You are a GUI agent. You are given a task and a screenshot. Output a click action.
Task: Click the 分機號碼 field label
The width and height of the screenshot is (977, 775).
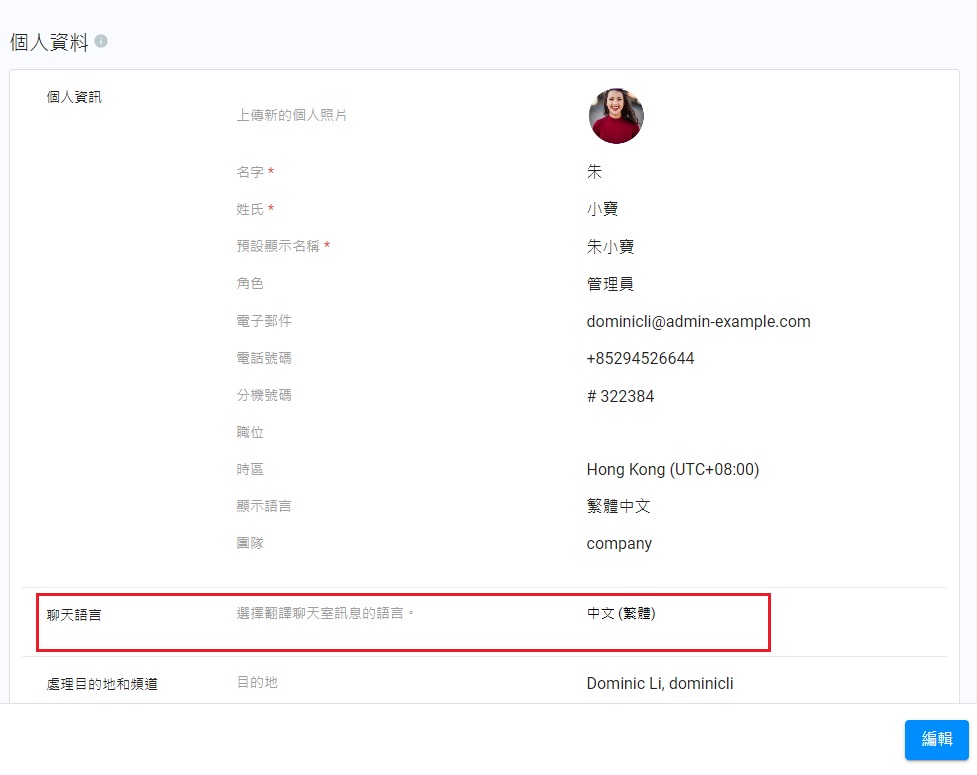[264, 395]
